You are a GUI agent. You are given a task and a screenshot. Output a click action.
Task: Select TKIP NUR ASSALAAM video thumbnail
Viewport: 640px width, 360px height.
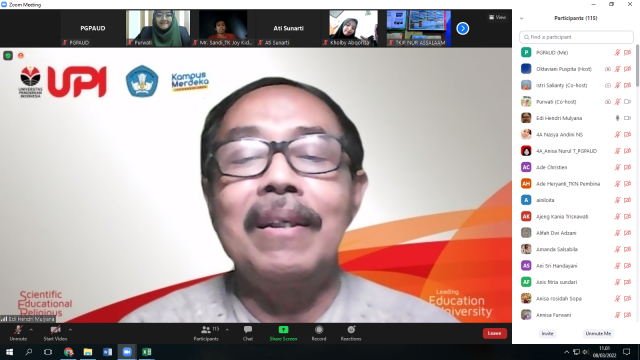[x=419, y=28]
